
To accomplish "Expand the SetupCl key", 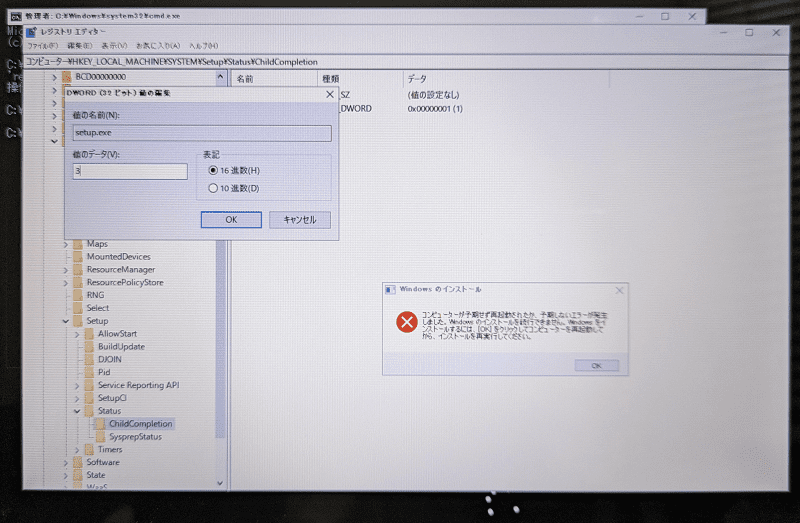I will click(x=77, y=399).
